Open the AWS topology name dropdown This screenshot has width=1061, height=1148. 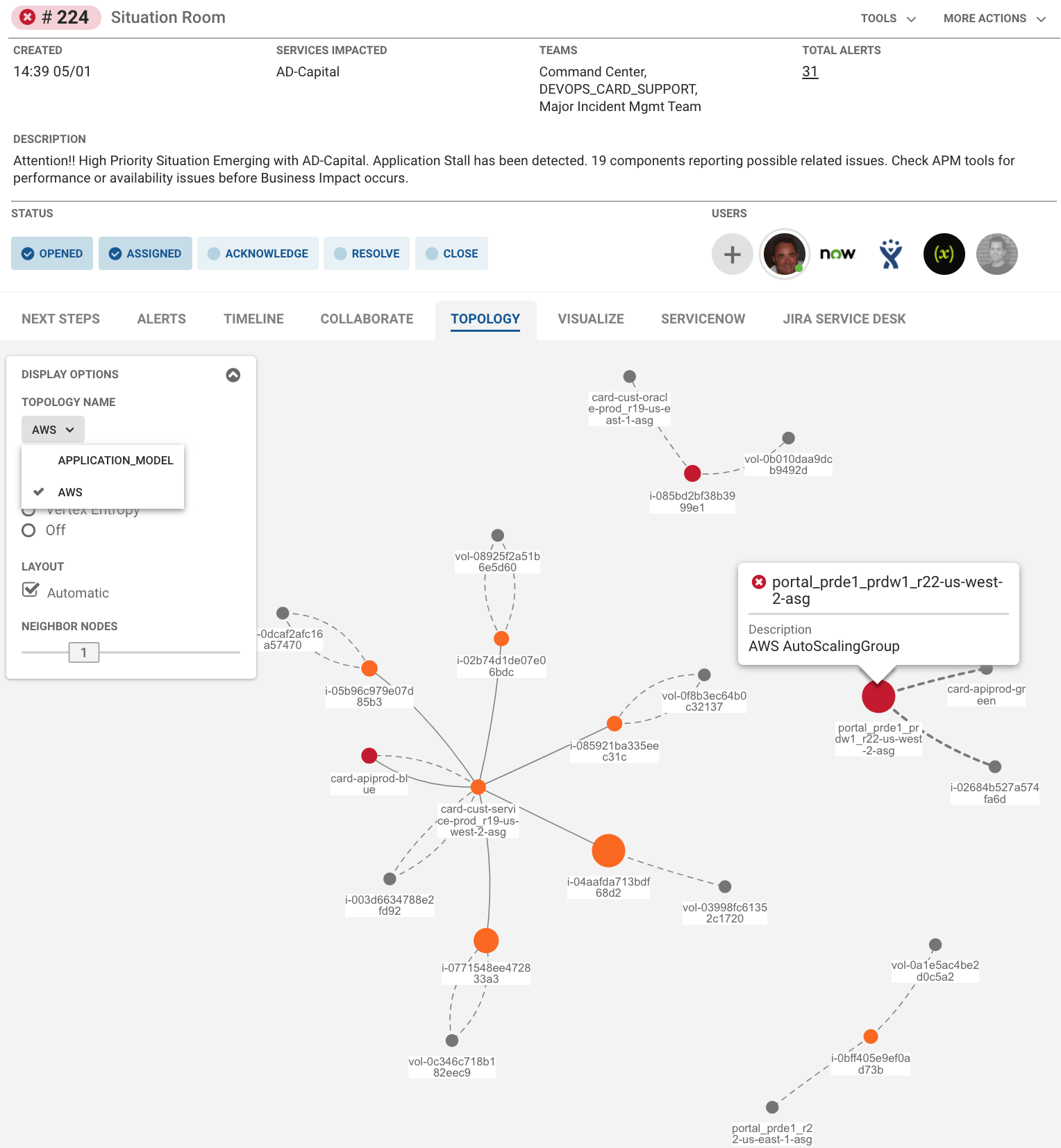pyautogui.click(x=53, y=430)
